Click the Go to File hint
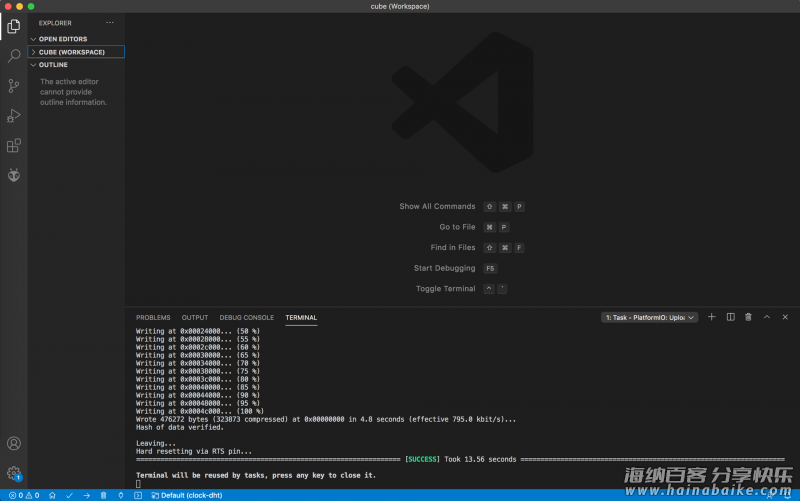 (x=457, y=227)
